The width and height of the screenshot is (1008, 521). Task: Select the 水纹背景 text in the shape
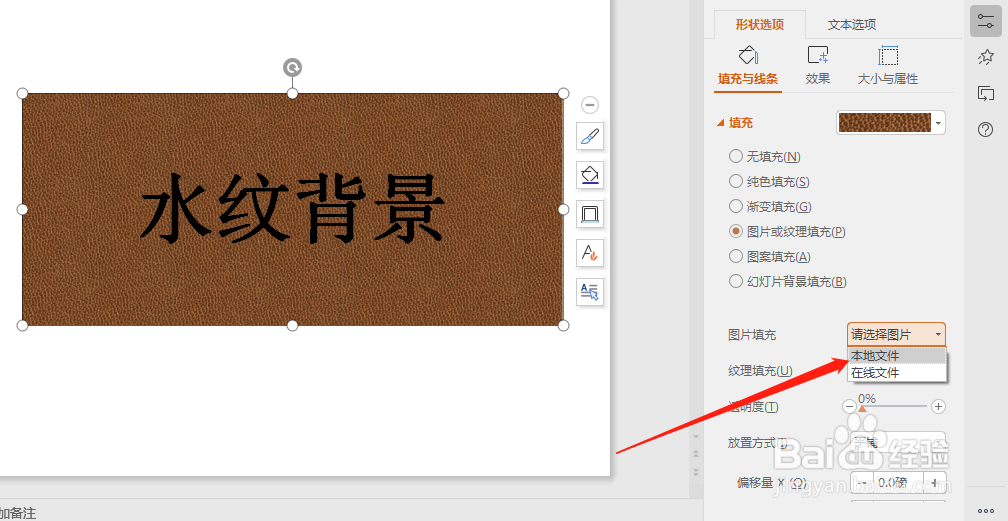(x=292, y=210)
